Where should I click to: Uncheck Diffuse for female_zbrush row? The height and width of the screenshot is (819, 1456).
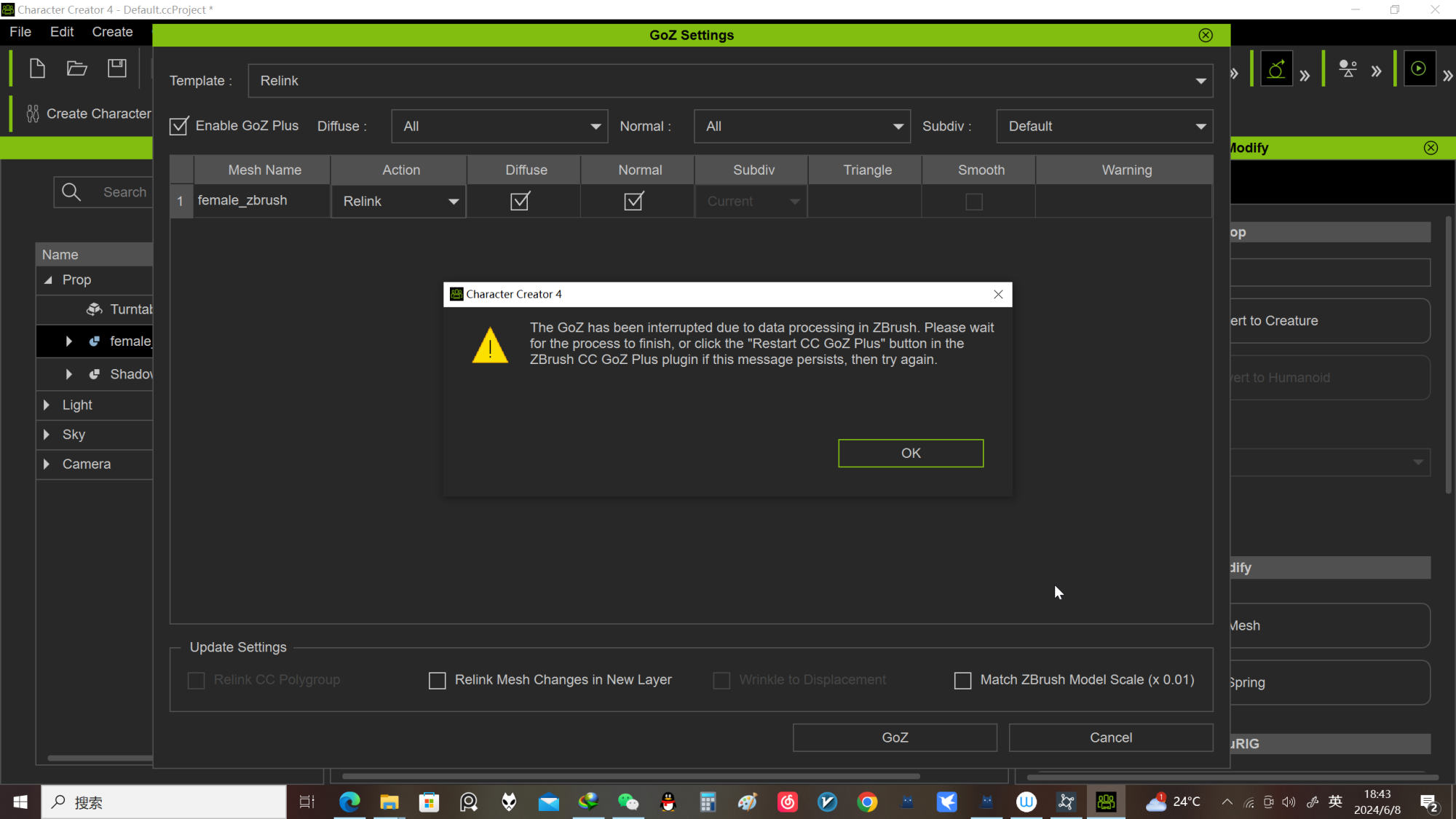click(x=520, y=201)
